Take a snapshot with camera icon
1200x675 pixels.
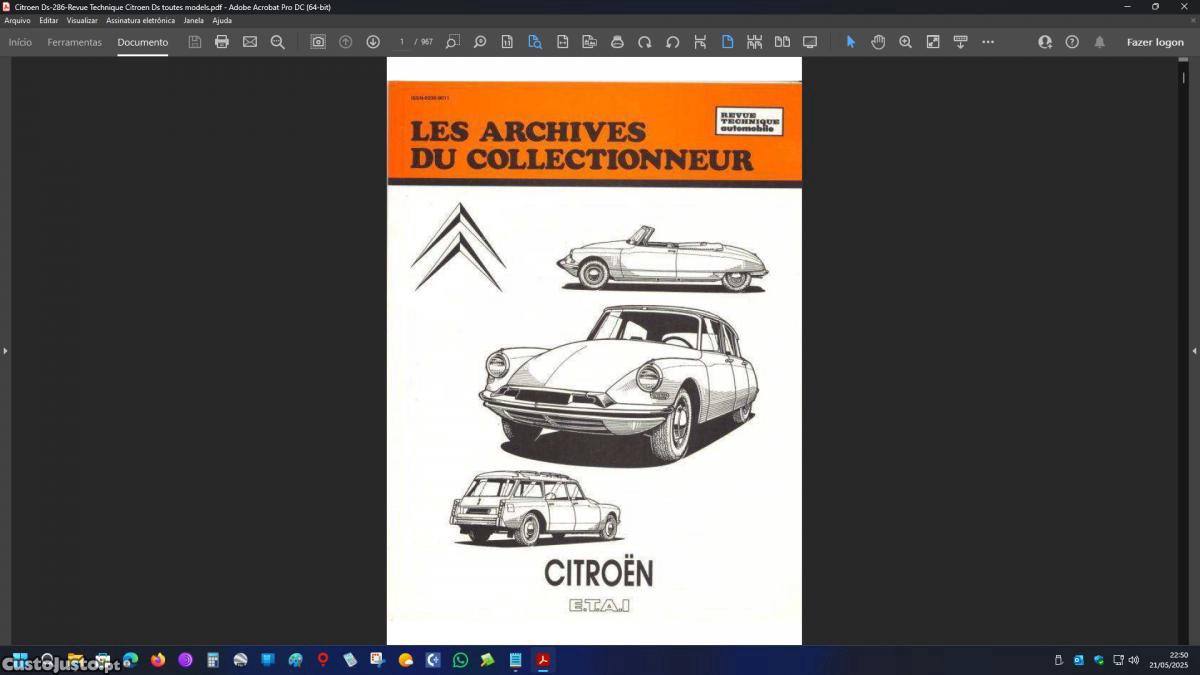(318, 42)
